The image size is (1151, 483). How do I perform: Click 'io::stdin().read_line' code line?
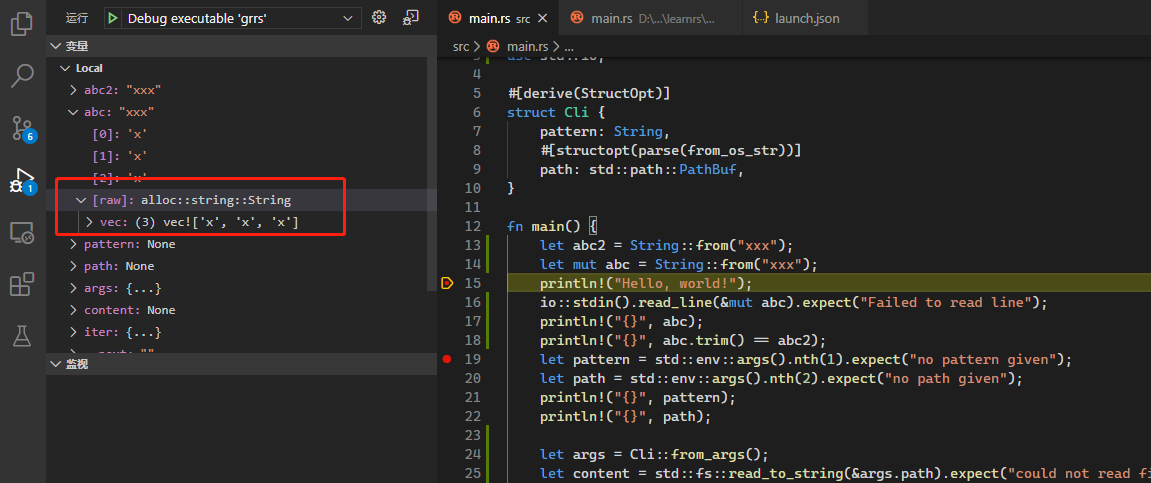pos(794,302)
